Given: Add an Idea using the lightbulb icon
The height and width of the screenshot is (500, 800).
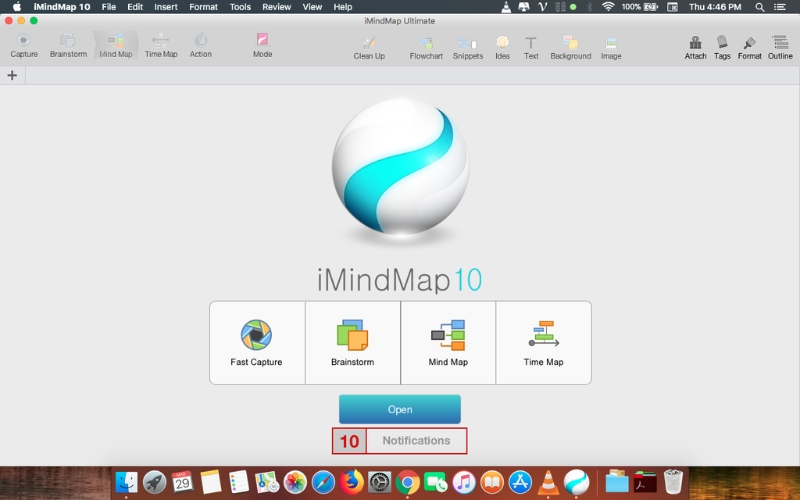Looking at the screenshot, I should coord(502,48).
